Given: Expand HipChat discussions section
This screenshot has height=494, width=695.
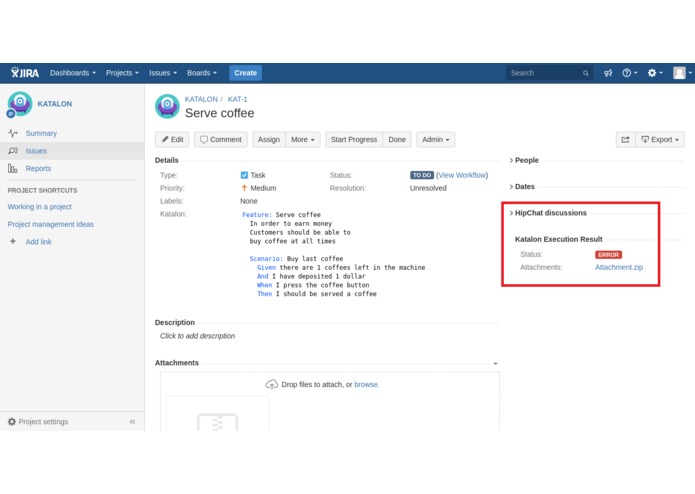Looking at the screenshot, I should point(548,213).
